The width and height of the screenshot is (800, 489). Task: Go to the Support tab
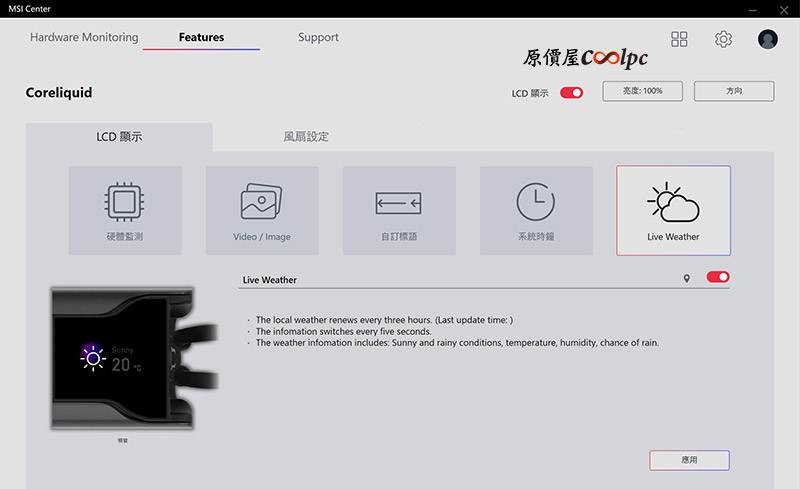click(318, 37)
